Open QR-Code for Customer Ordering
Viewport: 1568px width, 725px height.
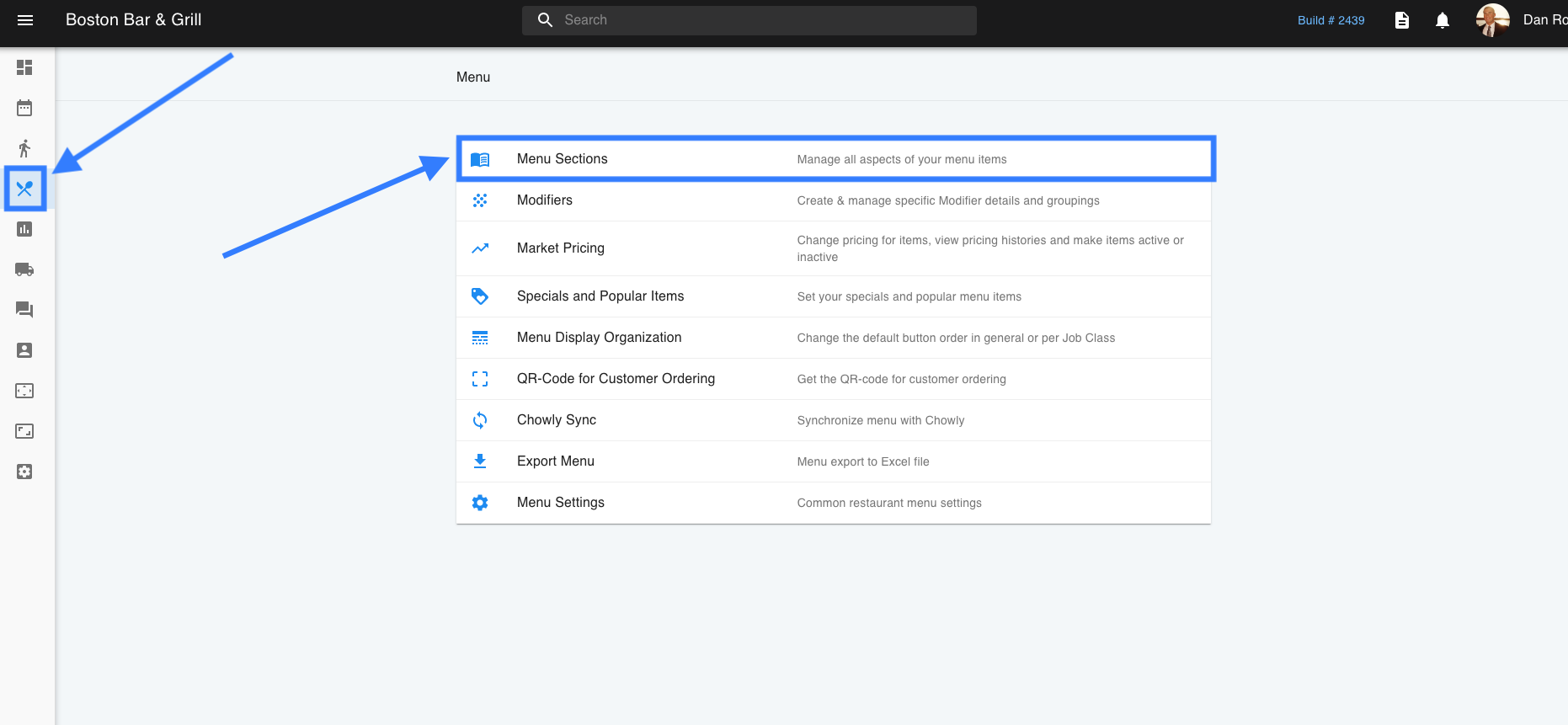coord(615,379)
